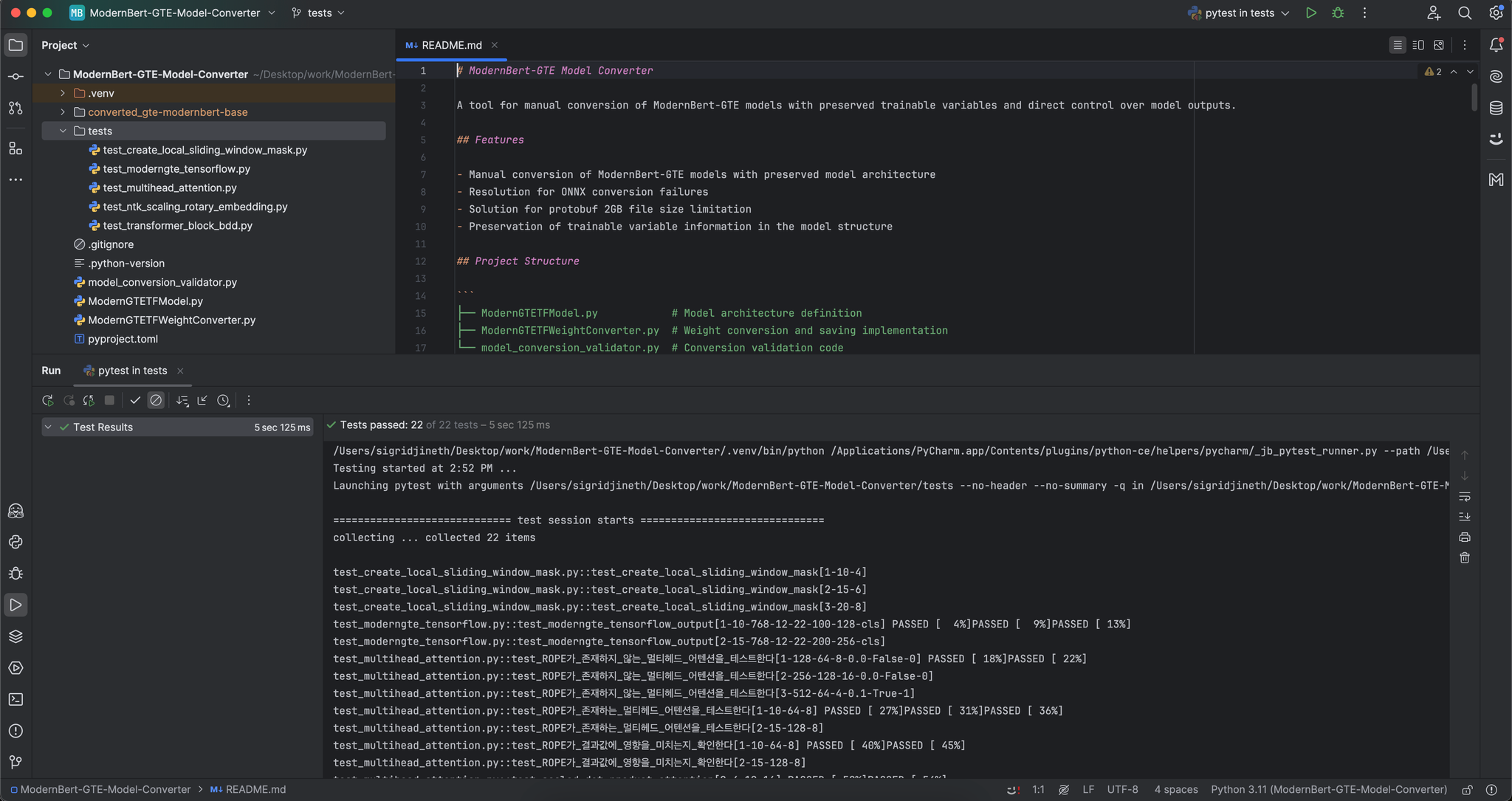The width and height of the screenshot is (1512, 801).
Task: Close the README.md tab
Action: (x=495, y=45)
